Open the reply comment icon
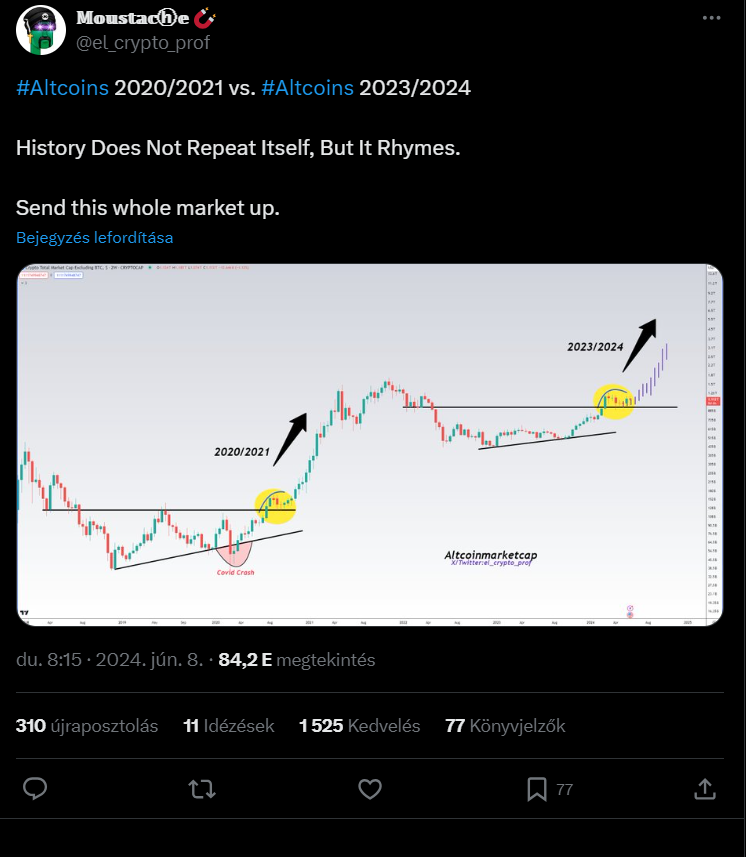The height and width of the screenshot is (857, 746). 35,789
